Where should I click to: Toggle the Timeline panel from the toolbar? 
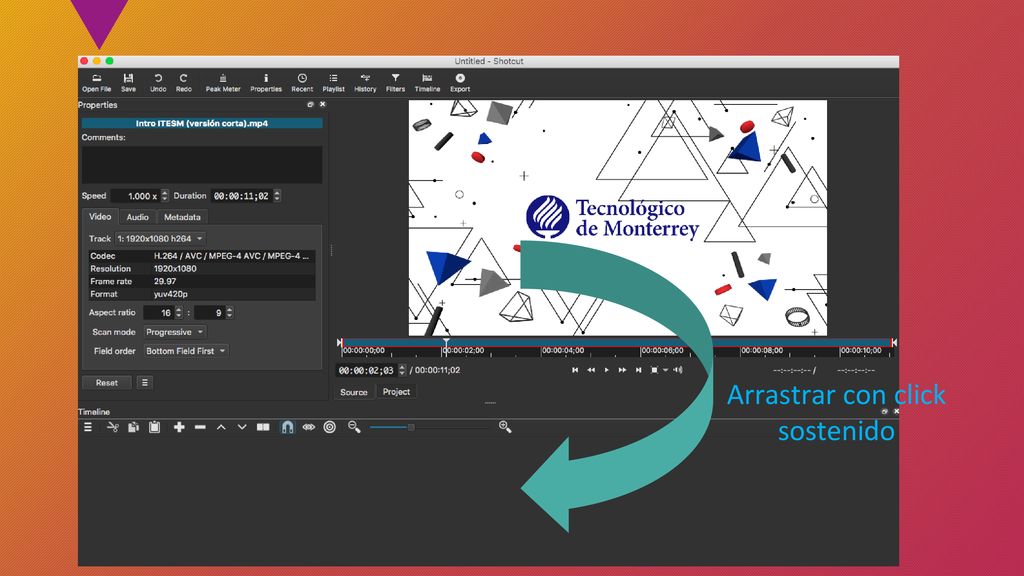[427, 83]
